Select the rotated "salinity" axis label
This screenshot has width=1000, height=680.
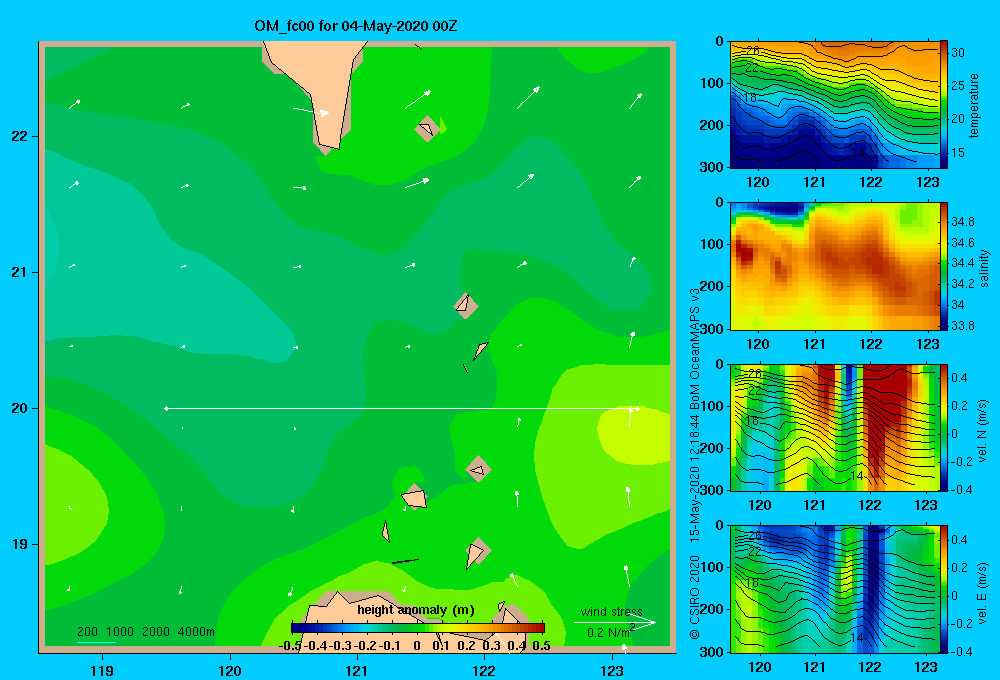pyautogui.click(x=984, y=268)
